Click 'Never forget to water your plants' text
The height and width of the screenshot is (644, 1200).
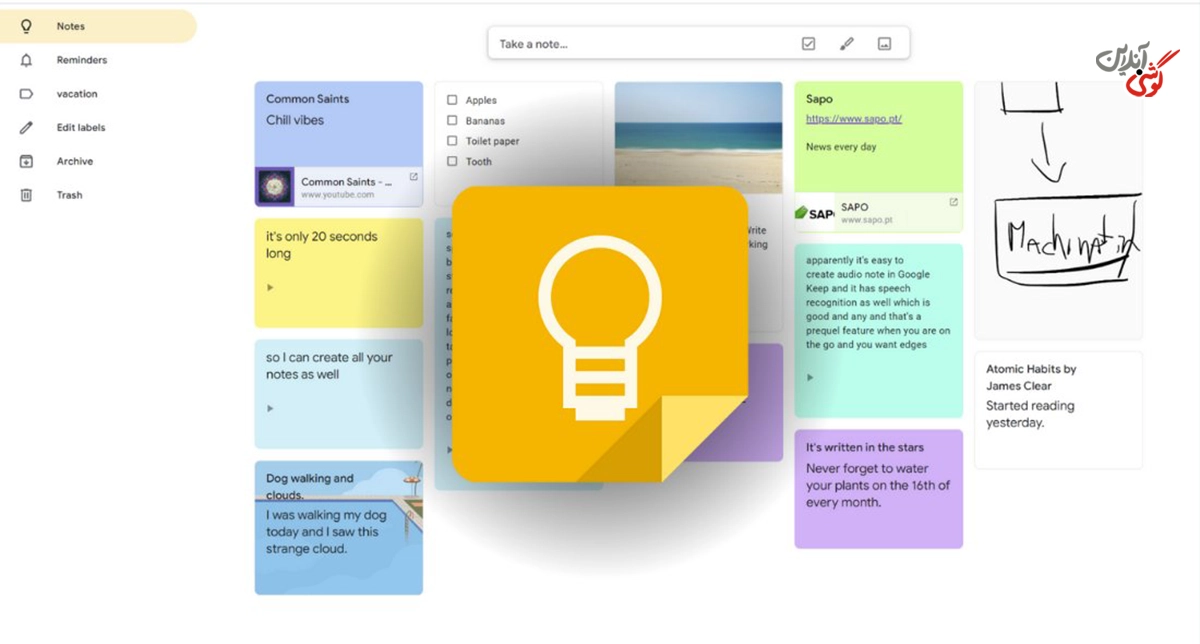[878, 485]
